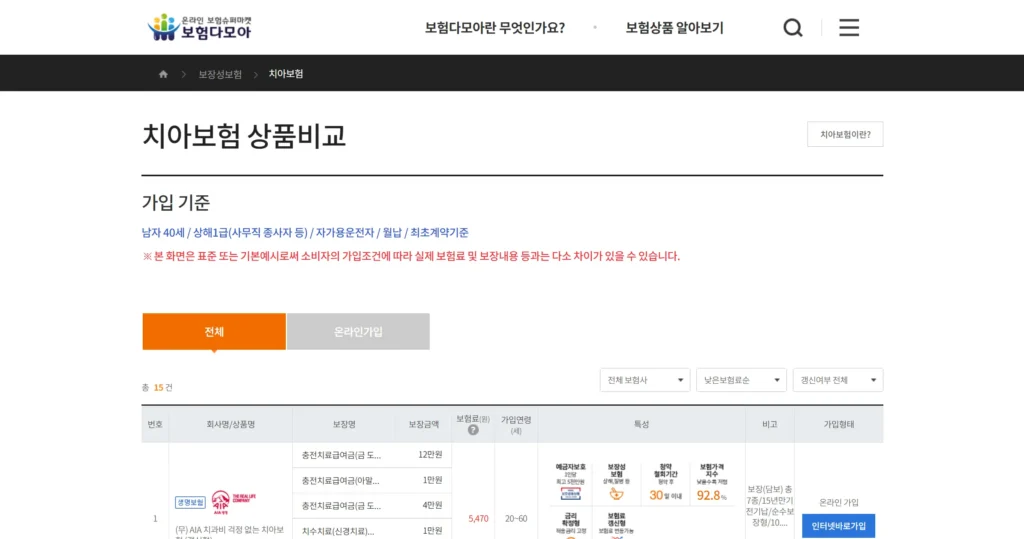Click the 보험료 question mark help icon
This screenshot has height=539, width=1024.
pyautogui.click(x=473, y=430)
